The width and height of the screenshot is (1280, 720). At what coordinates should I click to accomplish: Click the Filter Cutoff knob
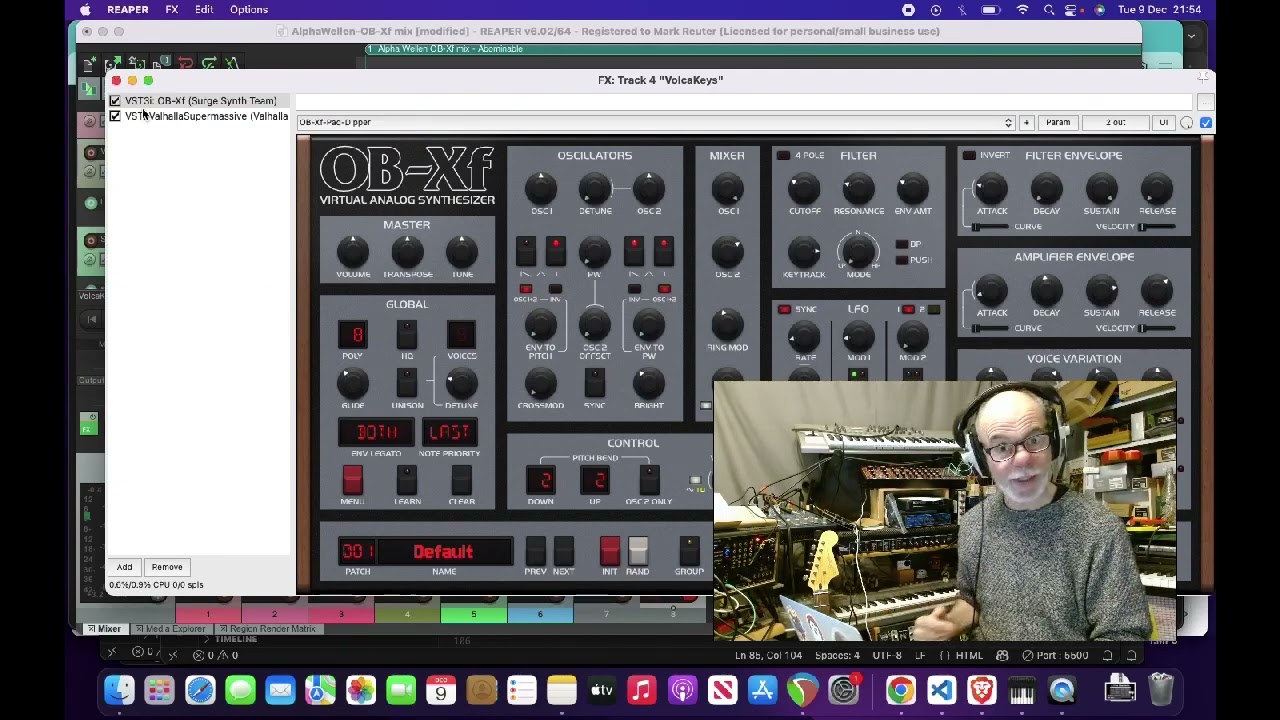point(804,187)
